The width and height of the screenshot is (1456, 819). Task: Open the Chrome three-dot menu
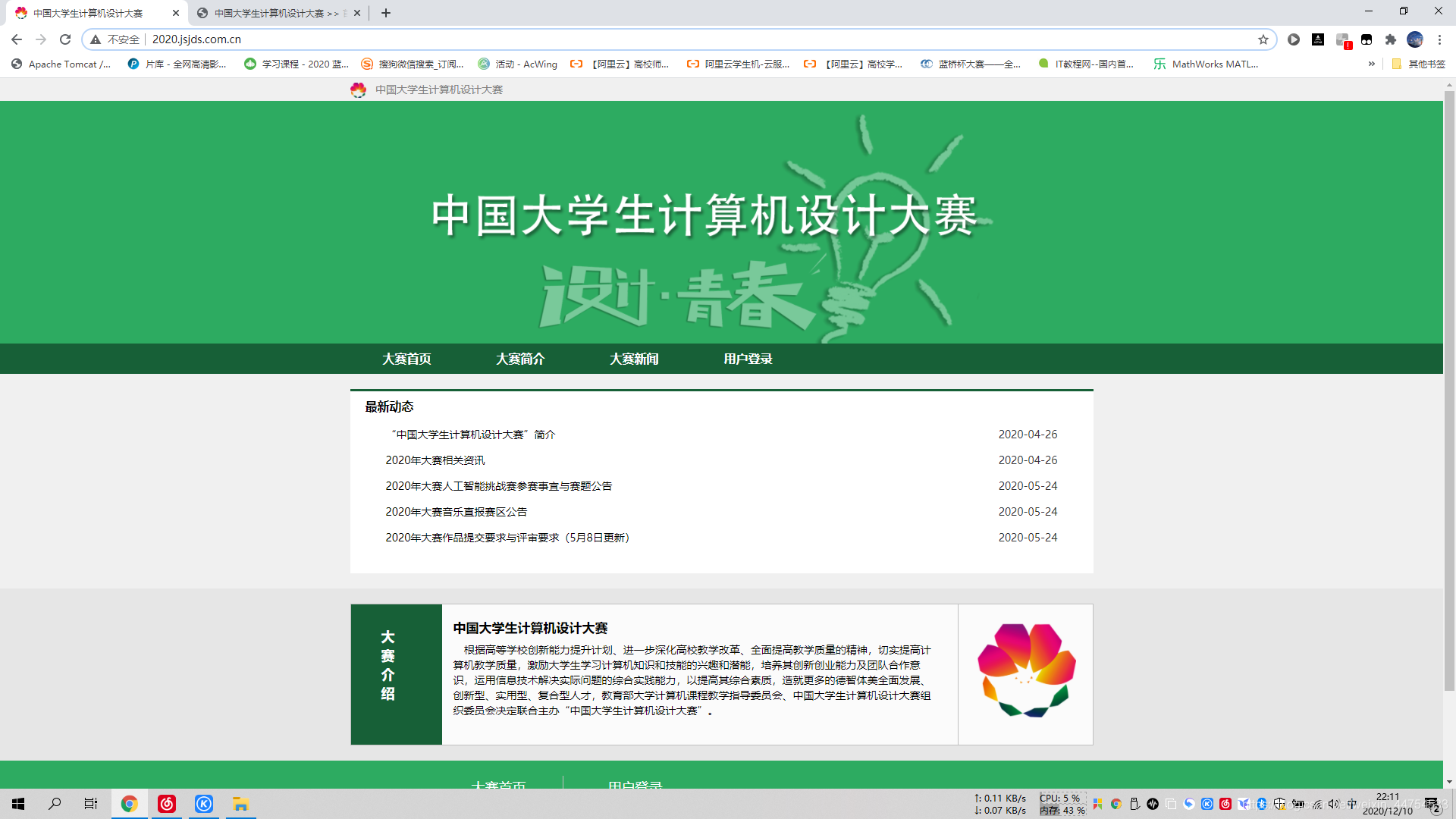click(x=1439, y=39)
